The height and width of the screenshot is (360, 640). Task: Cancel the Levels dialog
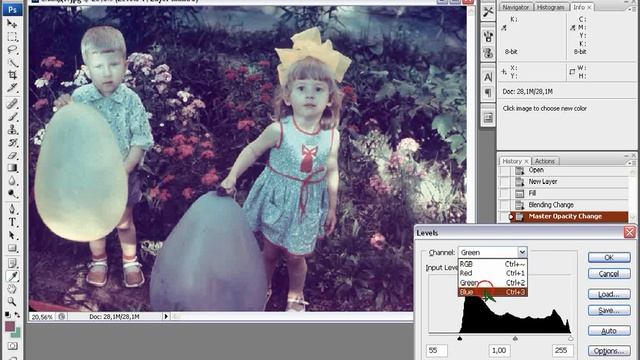(x=609, y=274)
